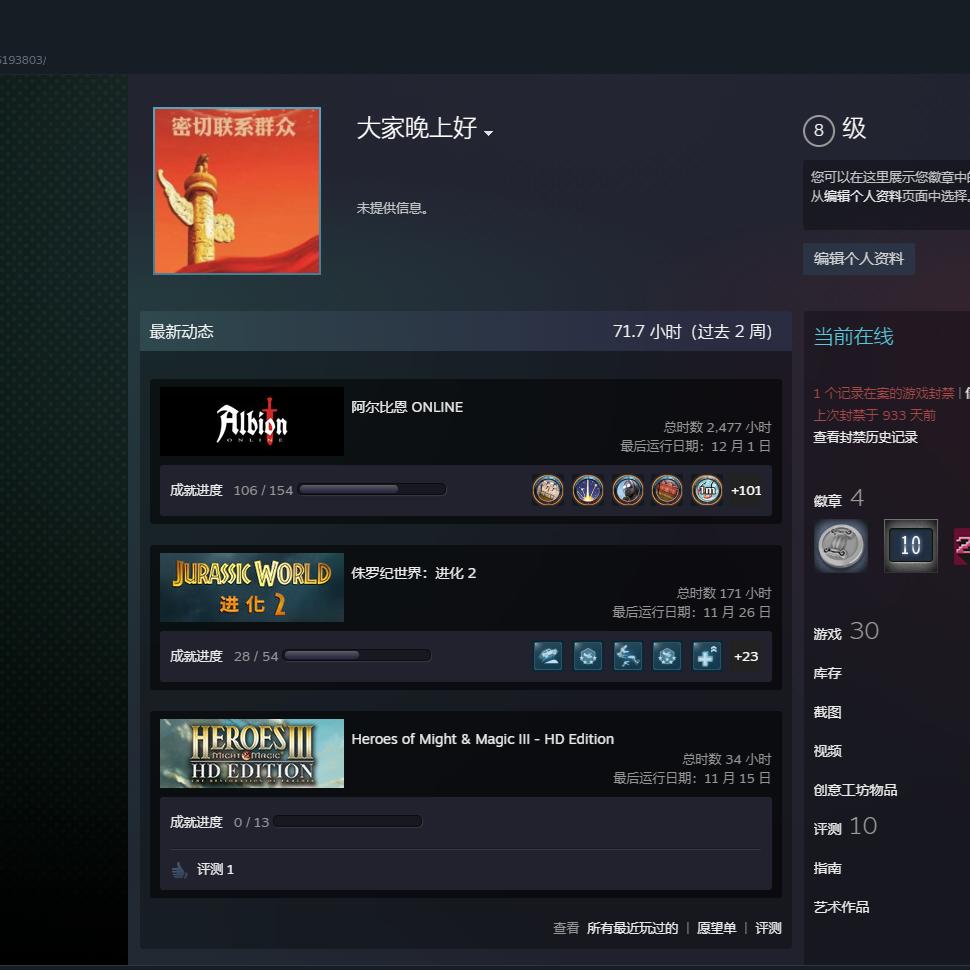The width and height of the screenshot is (970, 970).
Task: Click the first Albion Online achievement medal icon
Action: click(x=548, y=490)
